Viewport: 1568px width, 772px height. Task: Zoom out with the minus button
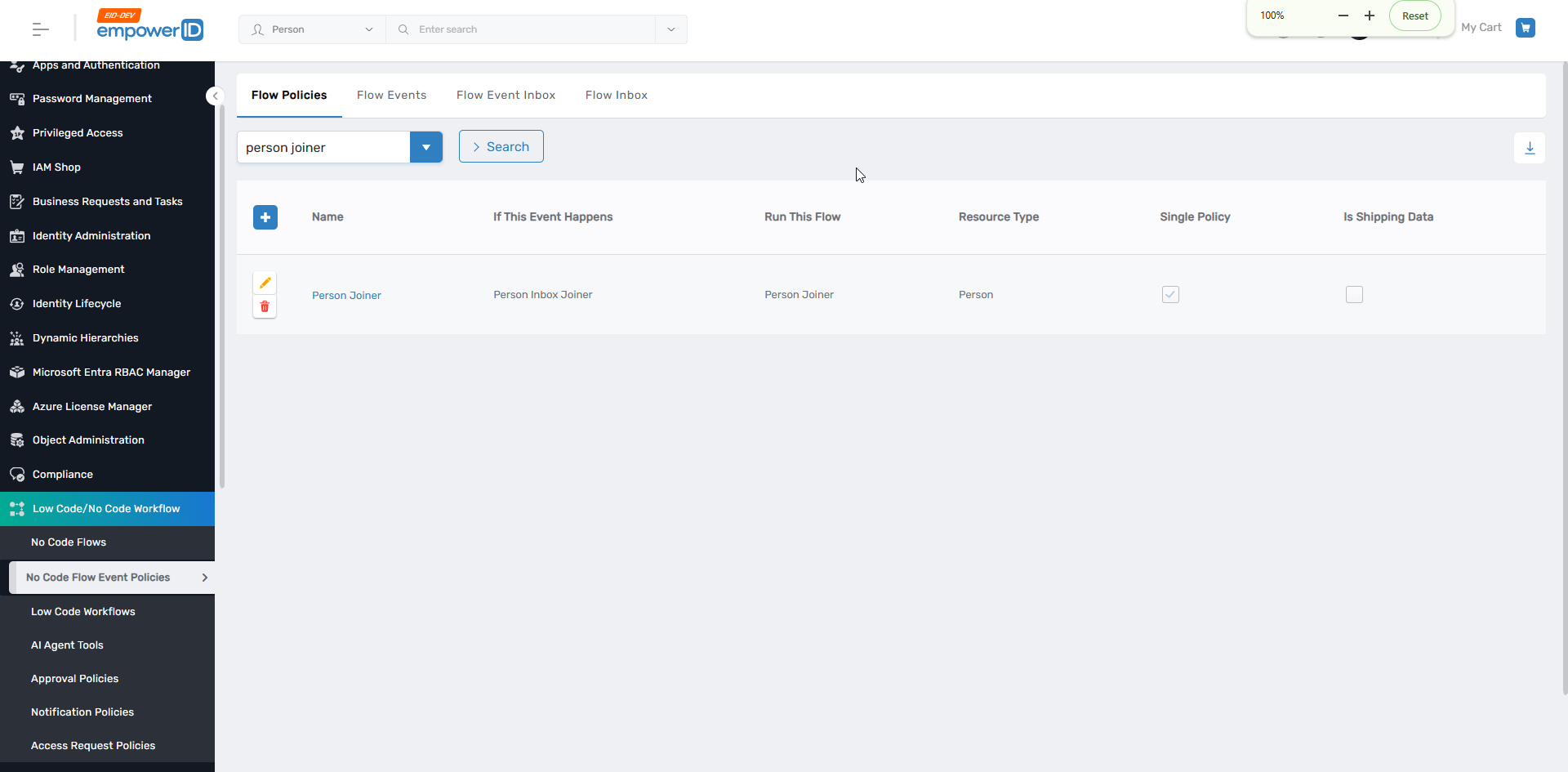tap(1343, 16)
